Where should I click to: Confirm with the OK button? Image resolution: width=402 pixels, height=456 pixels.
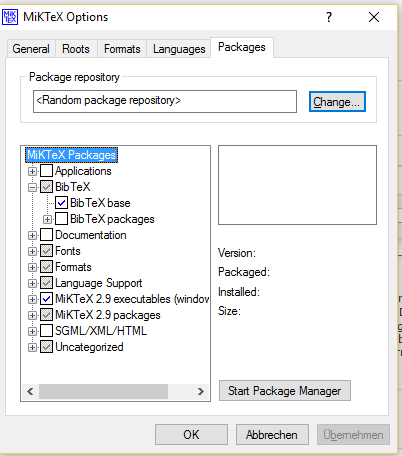[191, 435]
